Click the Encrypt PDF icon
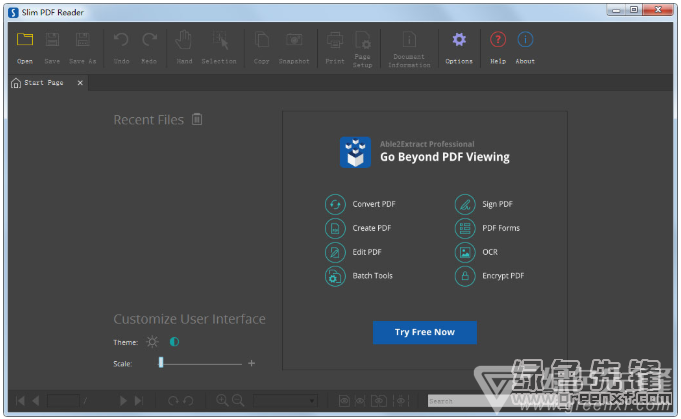This screenshot has width=681, height=419. pos(465,276)
